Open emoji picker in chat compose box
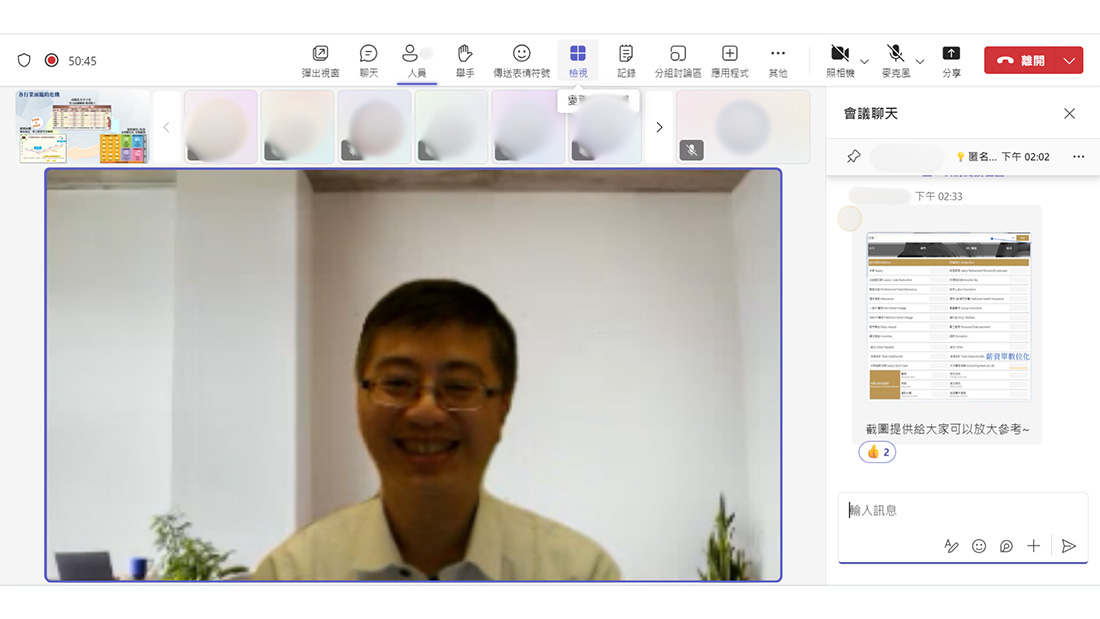The width and height of the screenshot is (1100, 619). click(979, 546)
